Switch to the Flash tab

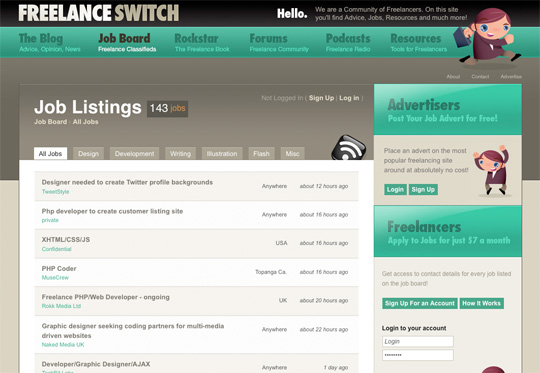(x=261, y=154)
